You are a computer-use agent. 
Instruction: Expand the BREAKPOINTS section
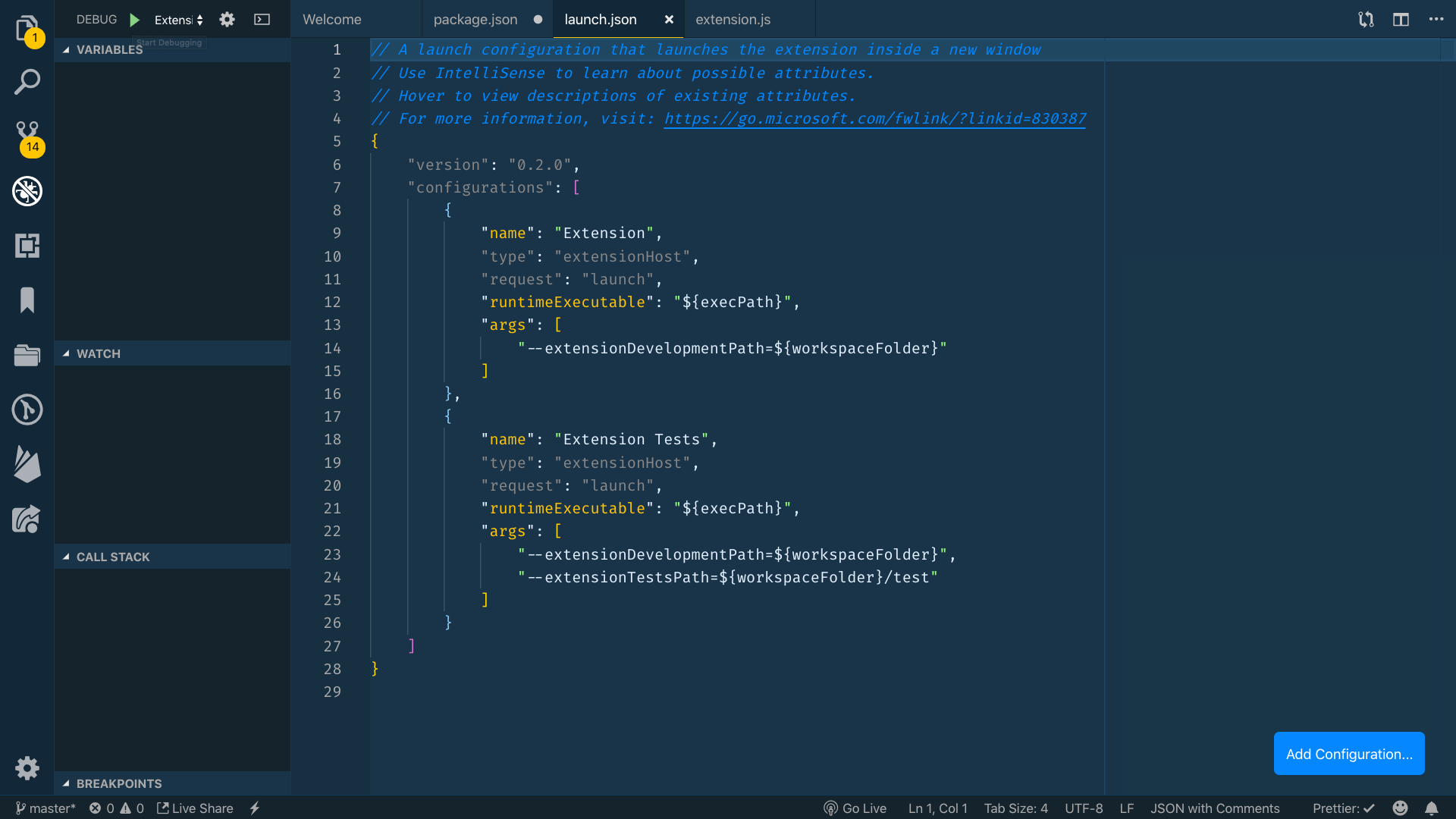tap(173, 783)
